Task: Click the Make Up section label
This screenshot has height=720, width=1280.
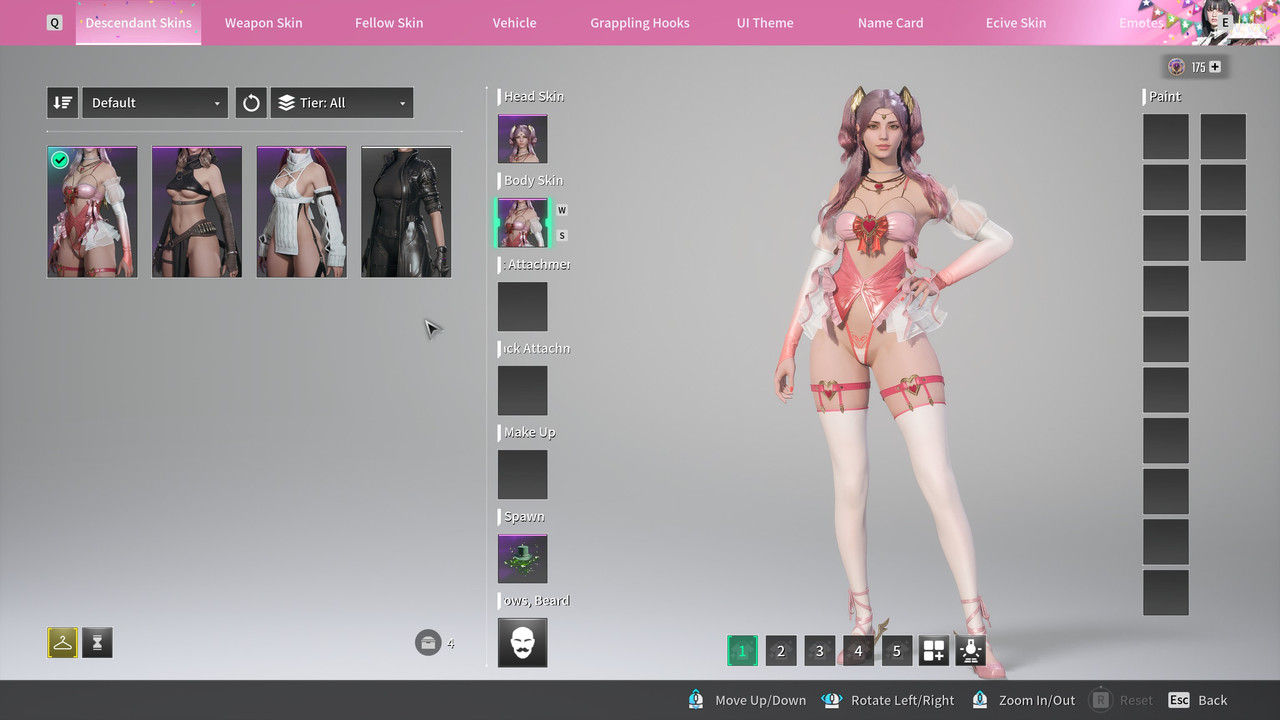Action: pyautogui.click(x=529, y=432)
